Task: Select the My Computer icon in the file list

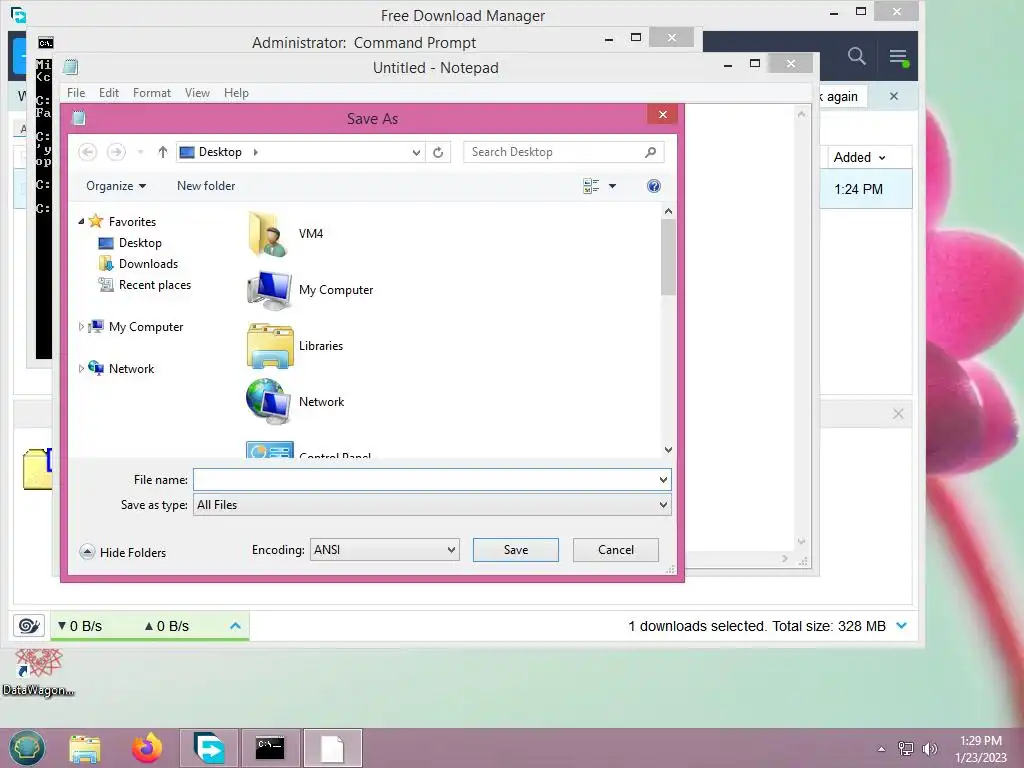Action: point(269,290)
